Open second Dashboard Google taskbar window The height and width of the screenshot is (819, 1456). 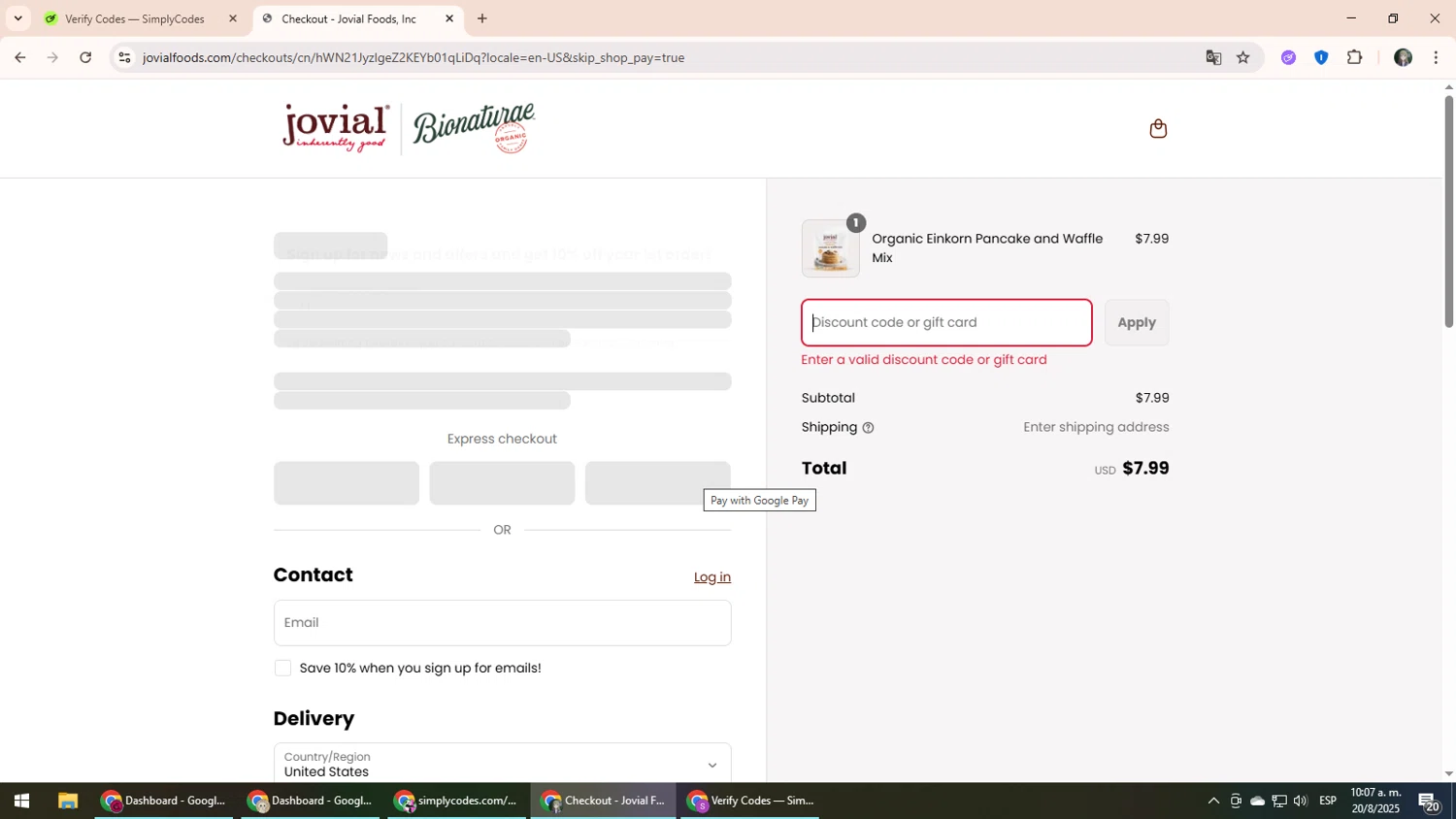[312, 802]
